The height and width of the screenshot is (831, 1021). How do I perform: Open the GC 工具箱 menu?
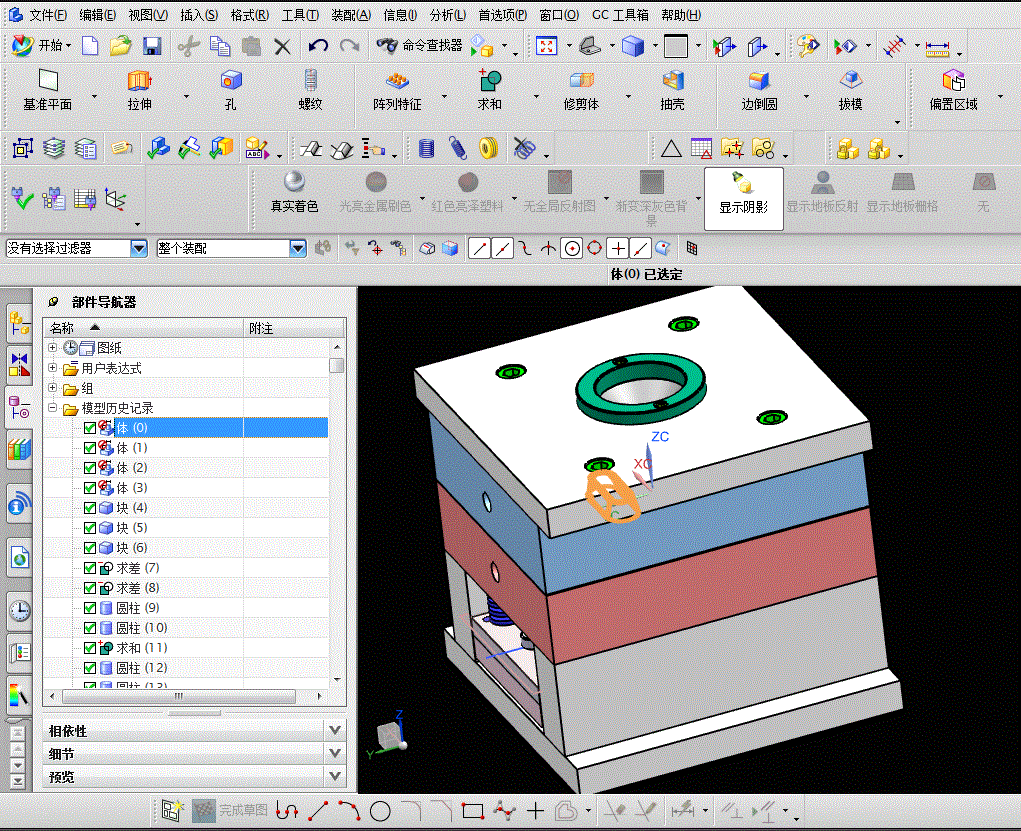pyautogui.click(x=620, y=14)
